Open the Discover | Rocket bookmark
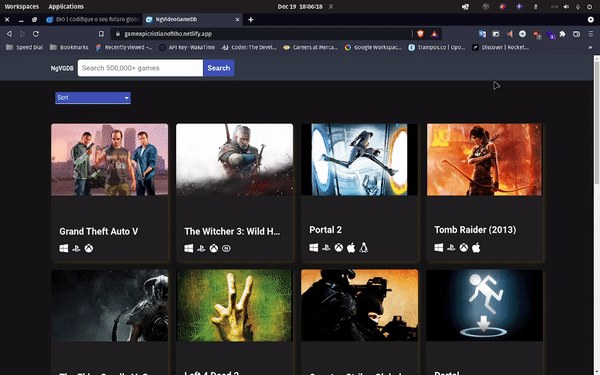The image size is (600, 375). (x=501, y=47)
